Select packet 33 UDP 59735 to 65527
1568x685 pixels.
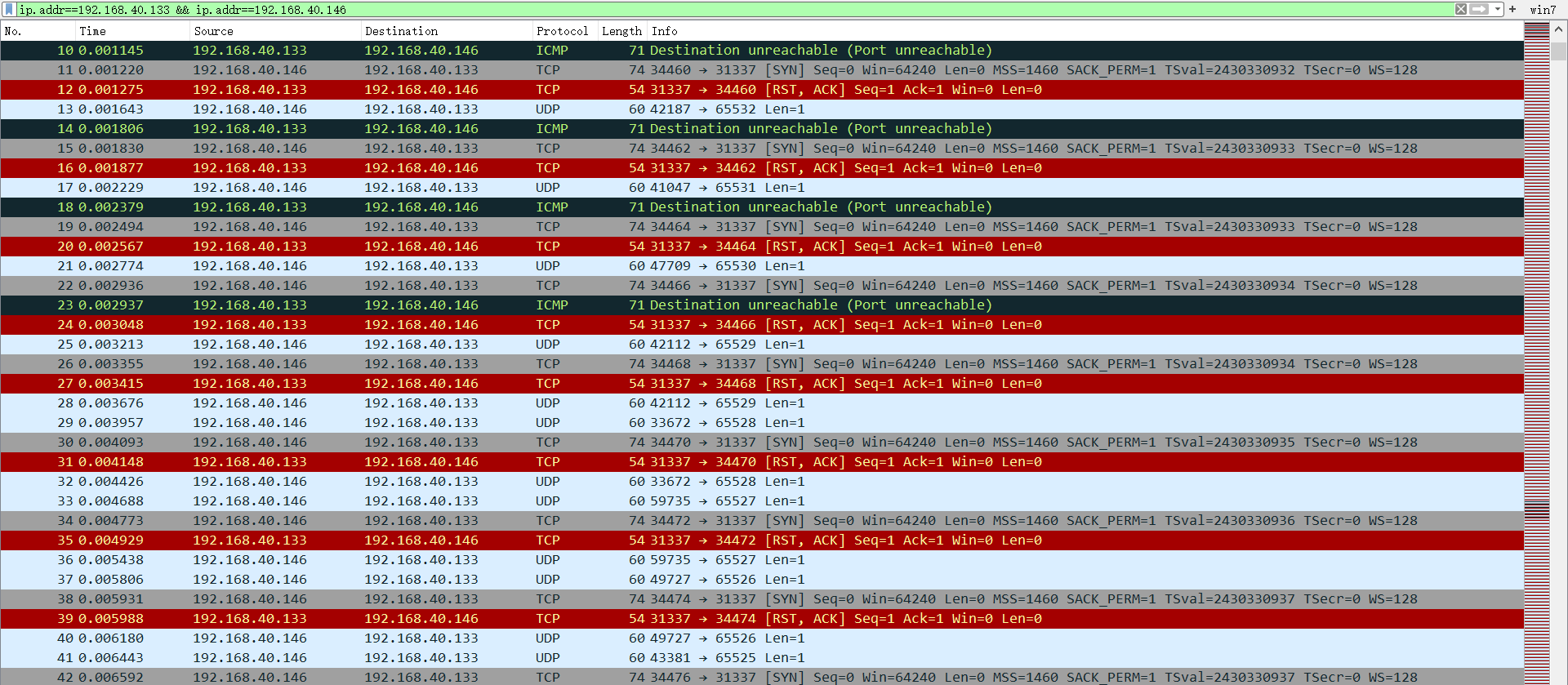click(762, 501)
